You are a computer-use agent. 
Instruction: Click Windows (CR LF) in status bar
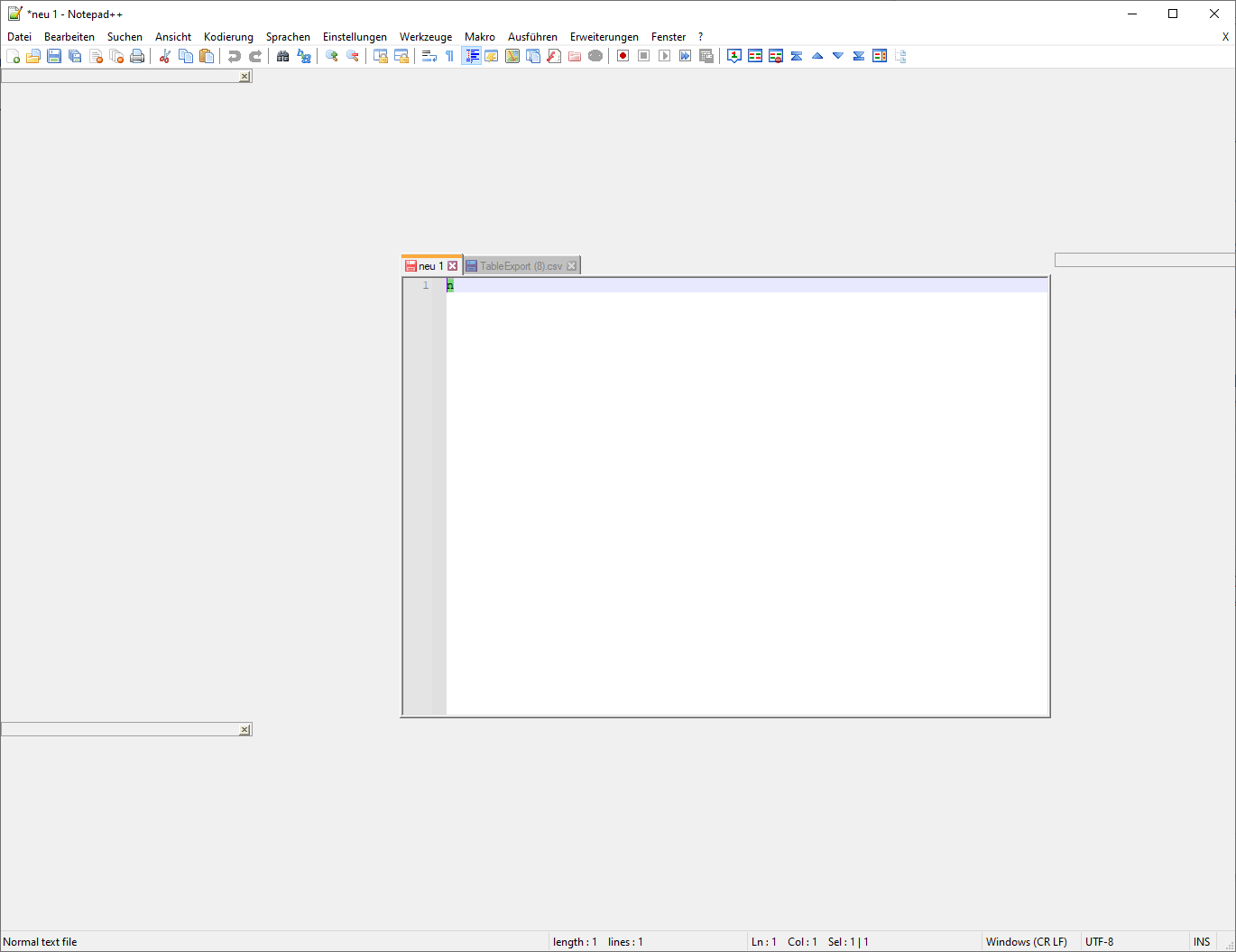(1027, 942)
